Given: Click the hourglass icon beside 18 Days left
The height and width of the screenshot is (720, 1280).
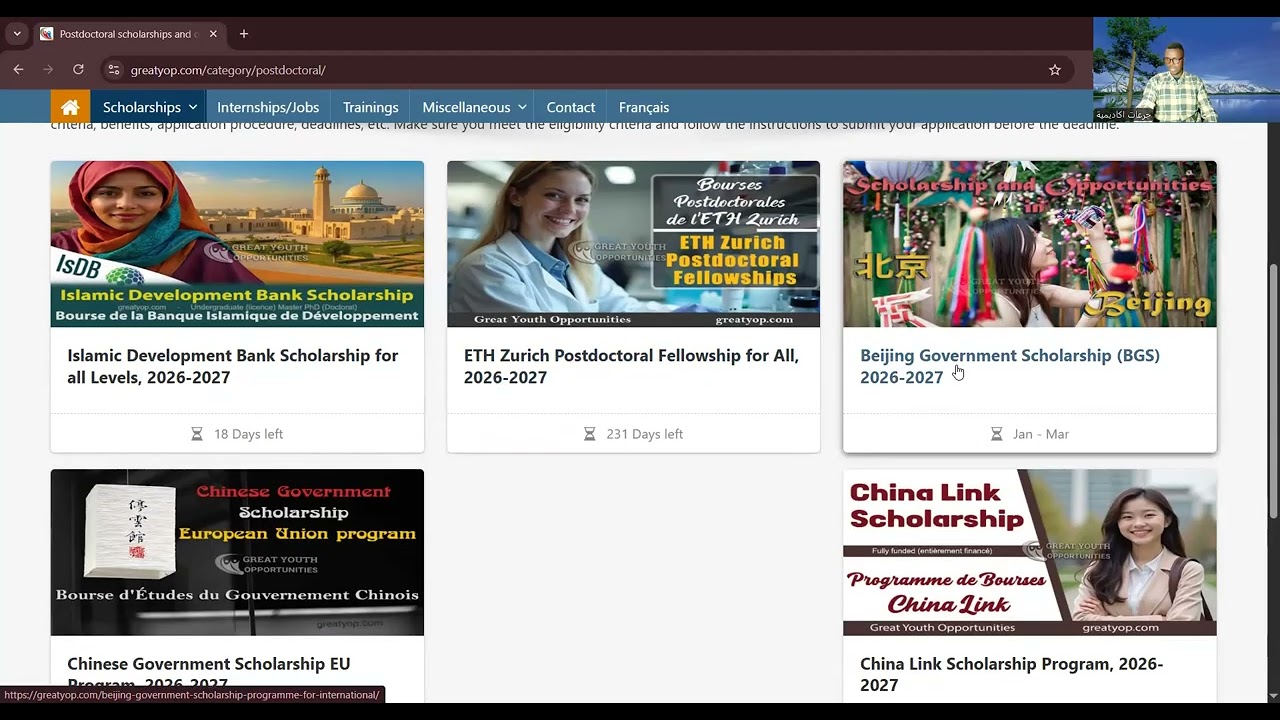Looking at the screenshot, I should click(197, 434).
